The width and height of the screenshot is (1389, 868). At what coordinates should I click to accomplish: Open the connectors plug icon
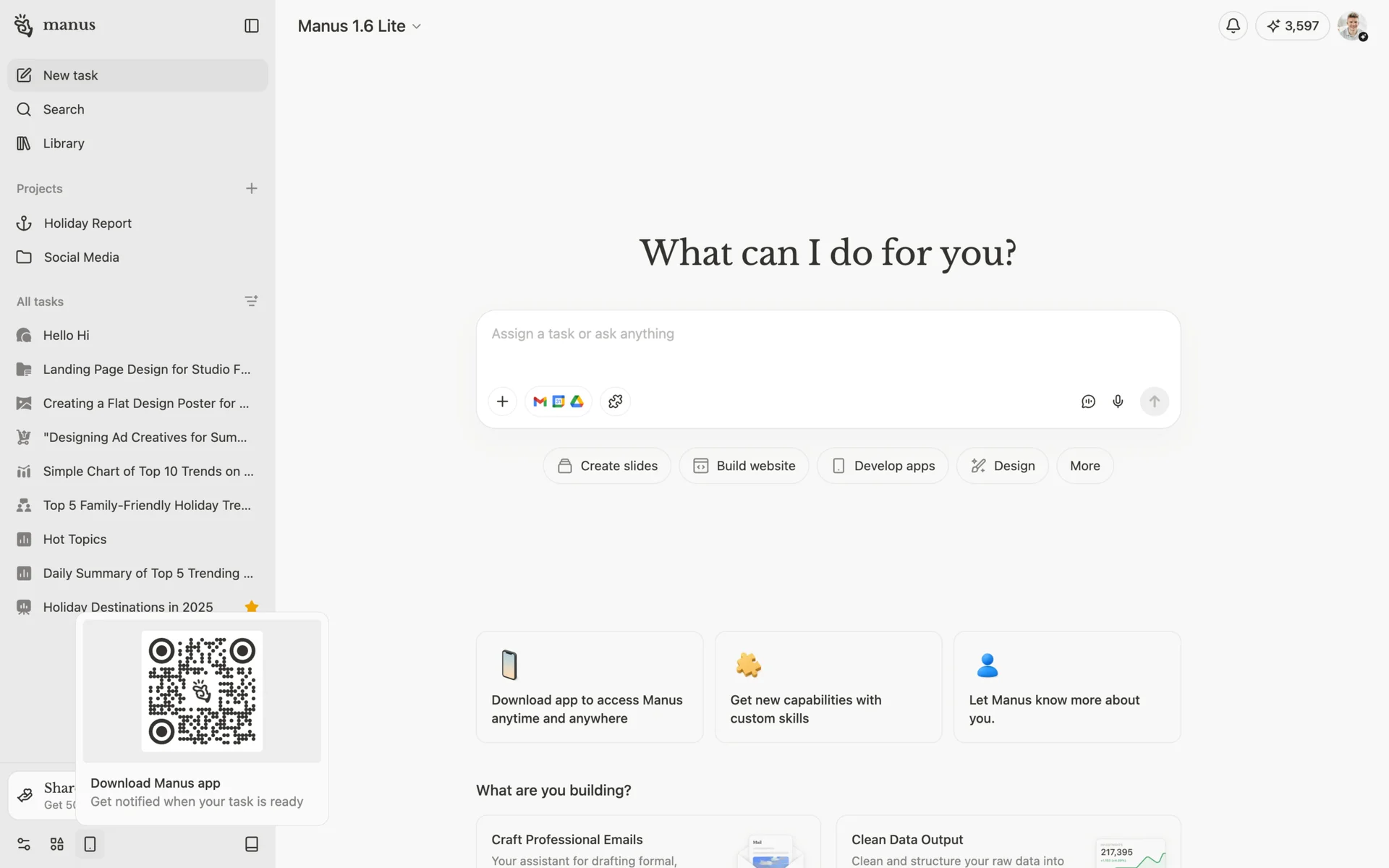[x=615, y=401]
